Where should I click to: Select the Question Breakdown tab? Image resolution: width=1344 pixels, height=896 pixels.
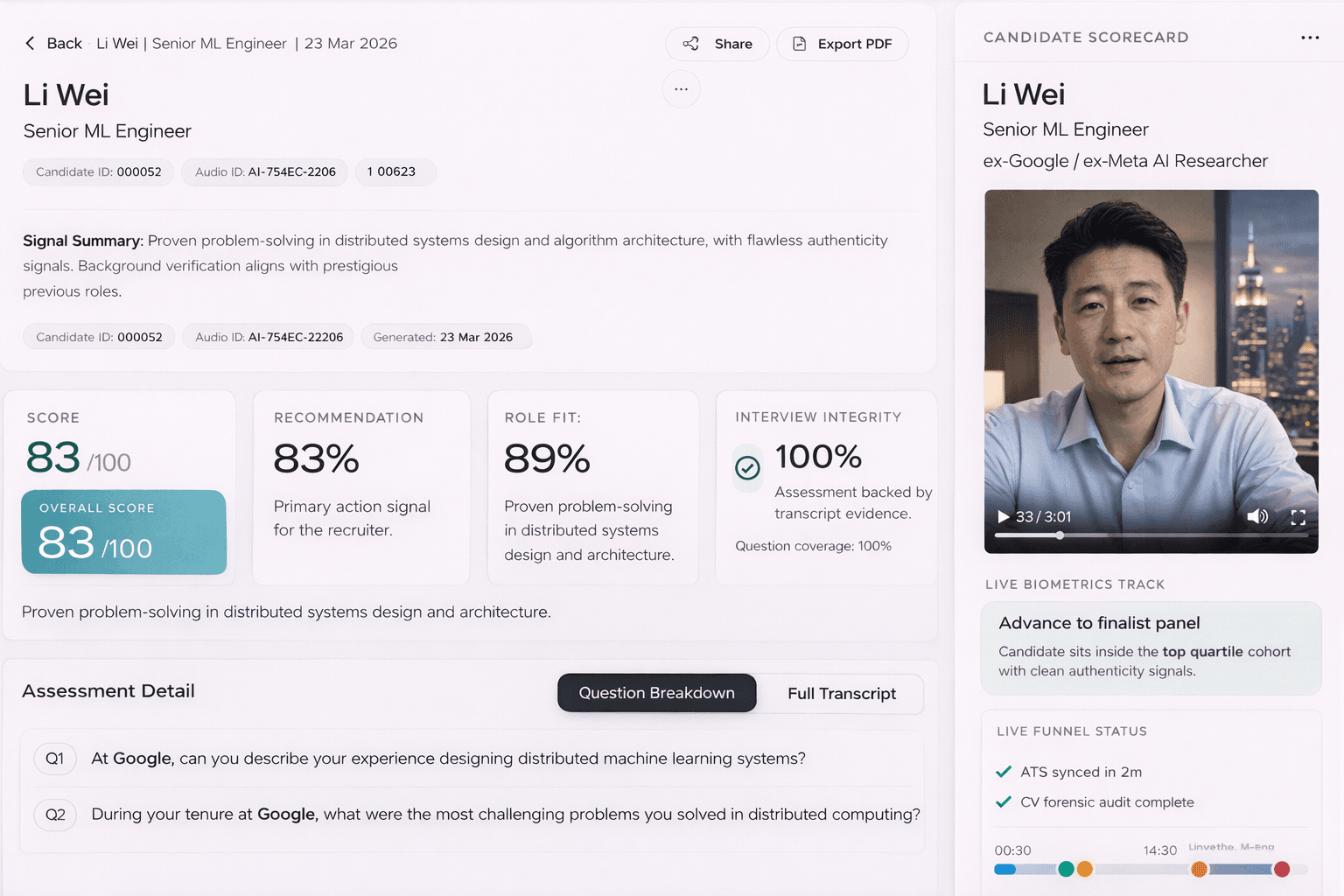tap(656, 692)
